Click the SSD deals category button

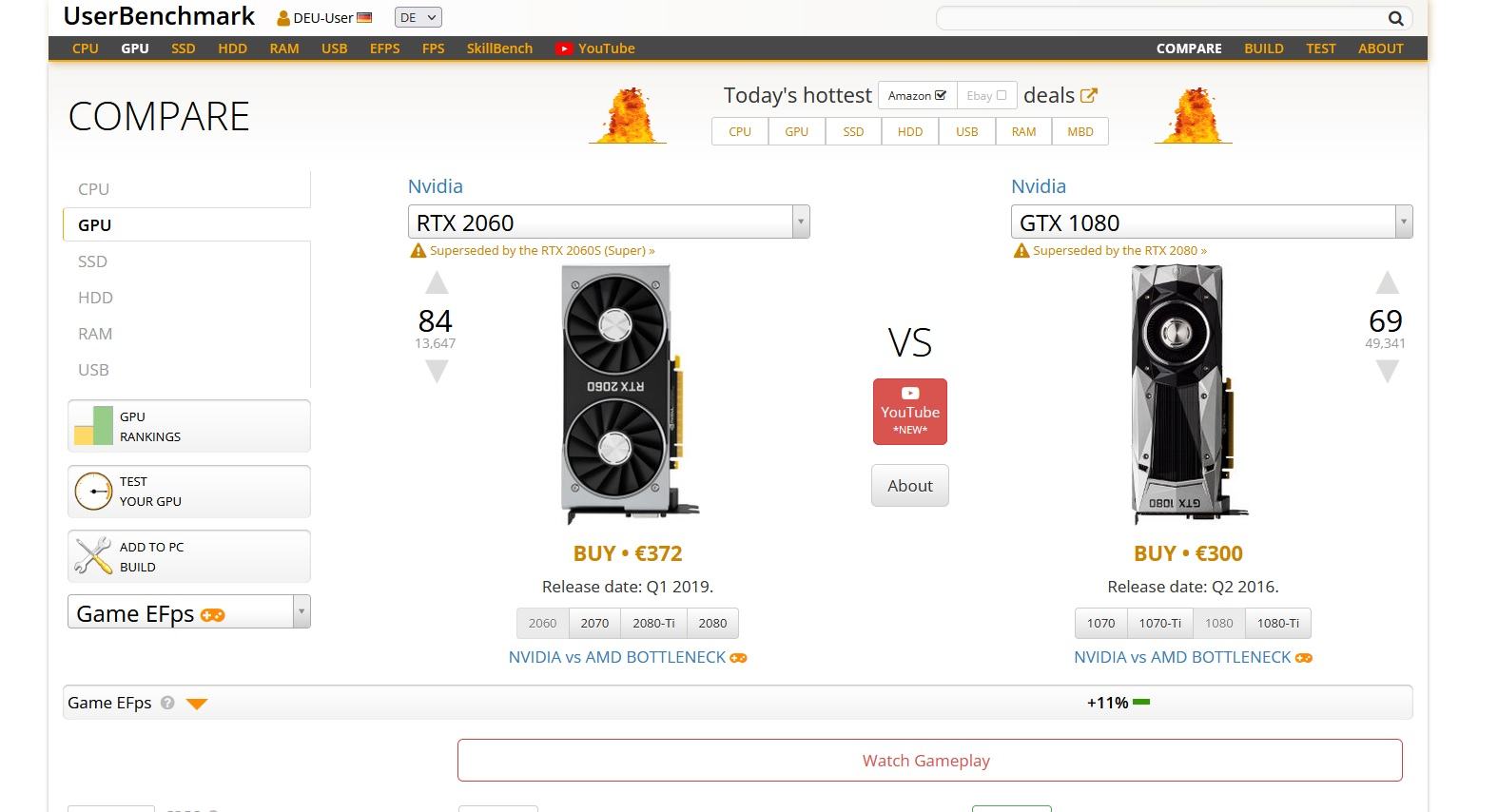tap(853, 132)
